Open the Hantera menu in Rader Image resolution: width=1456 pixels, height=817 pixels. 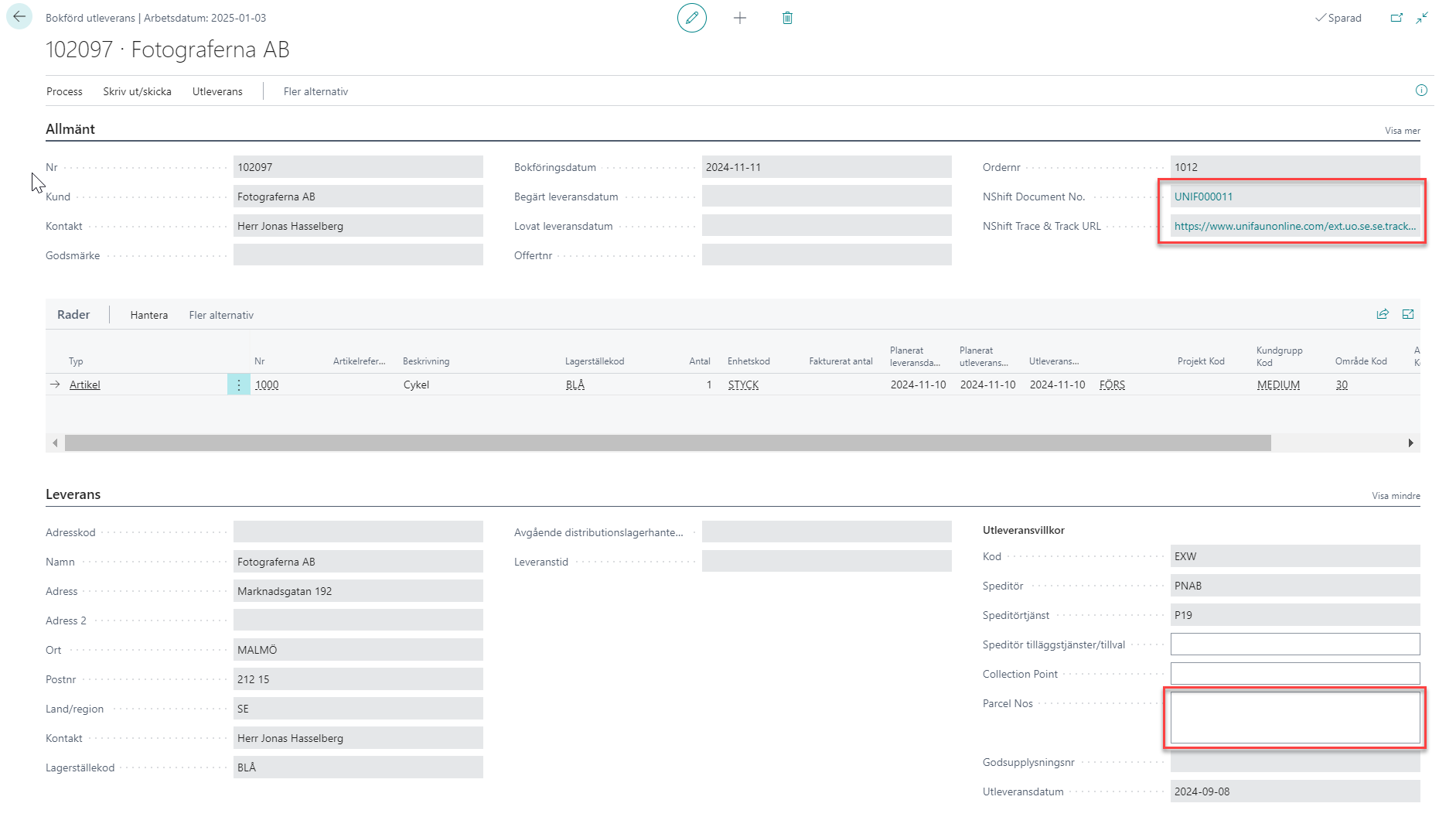coord(148,315)
